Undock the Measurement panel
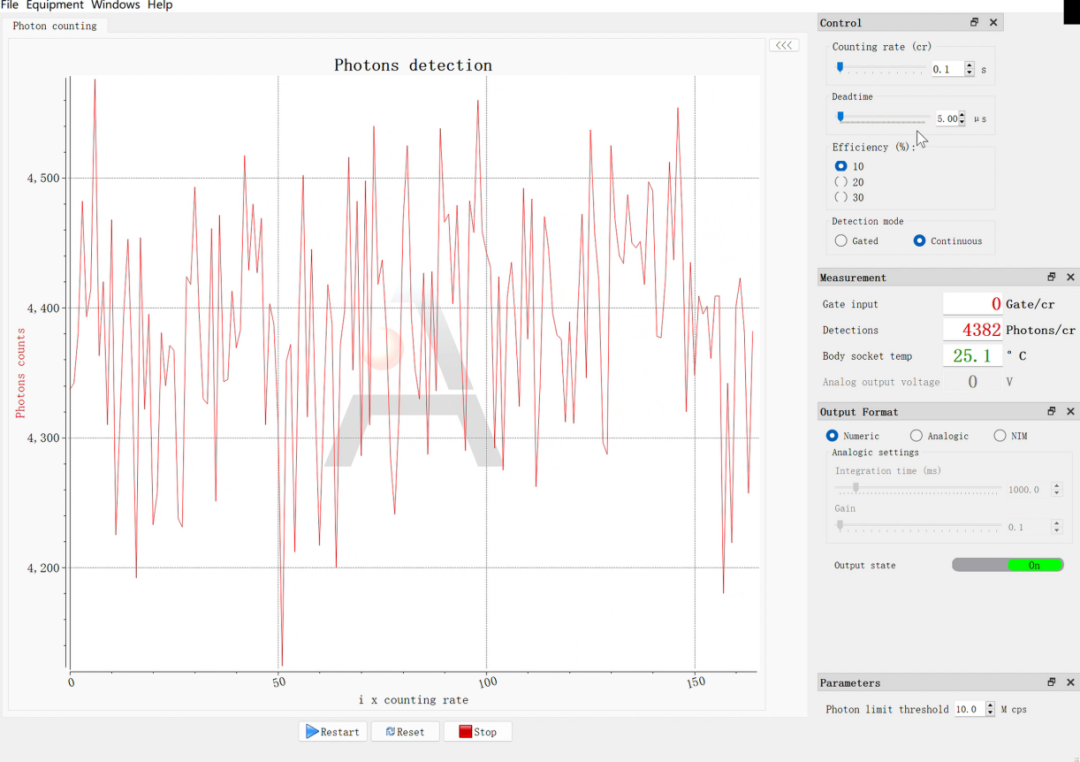The height and width of the screenshot is (762, 1080). click(1051, 277)
